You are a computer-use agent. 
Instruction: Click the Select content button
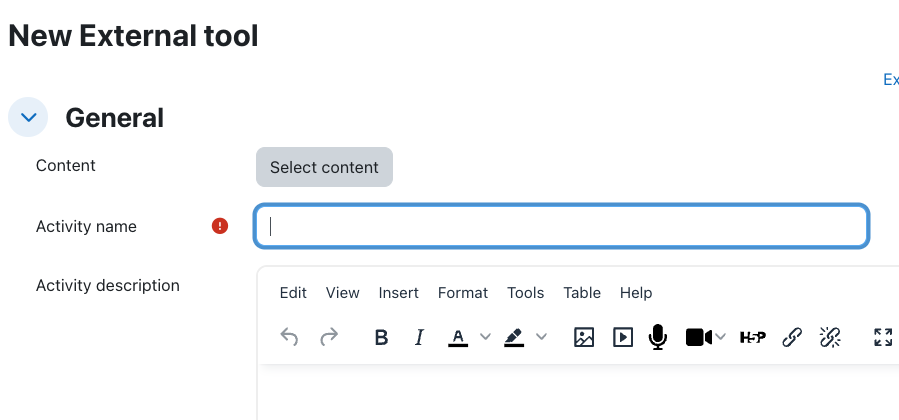[325, 167]
